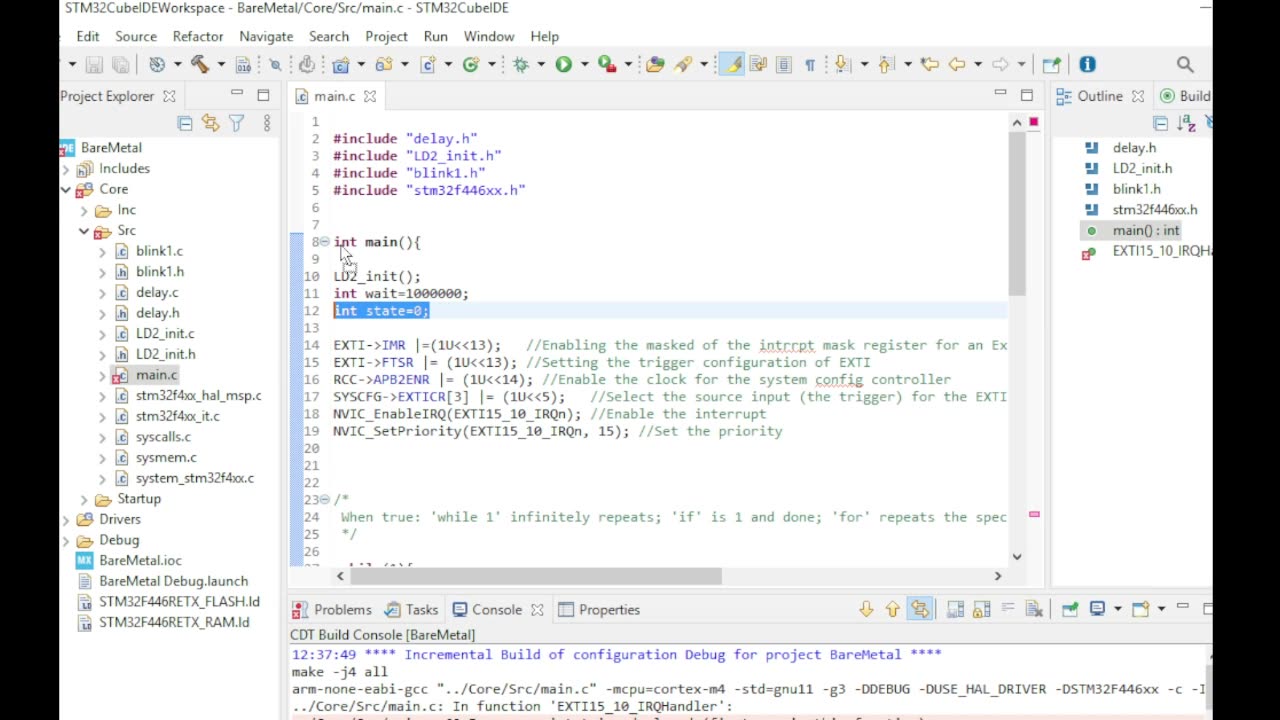The height and width of the screenshot is (720, 1280).
Task: Open the Navigate menu
Action: tap(266, 36)
